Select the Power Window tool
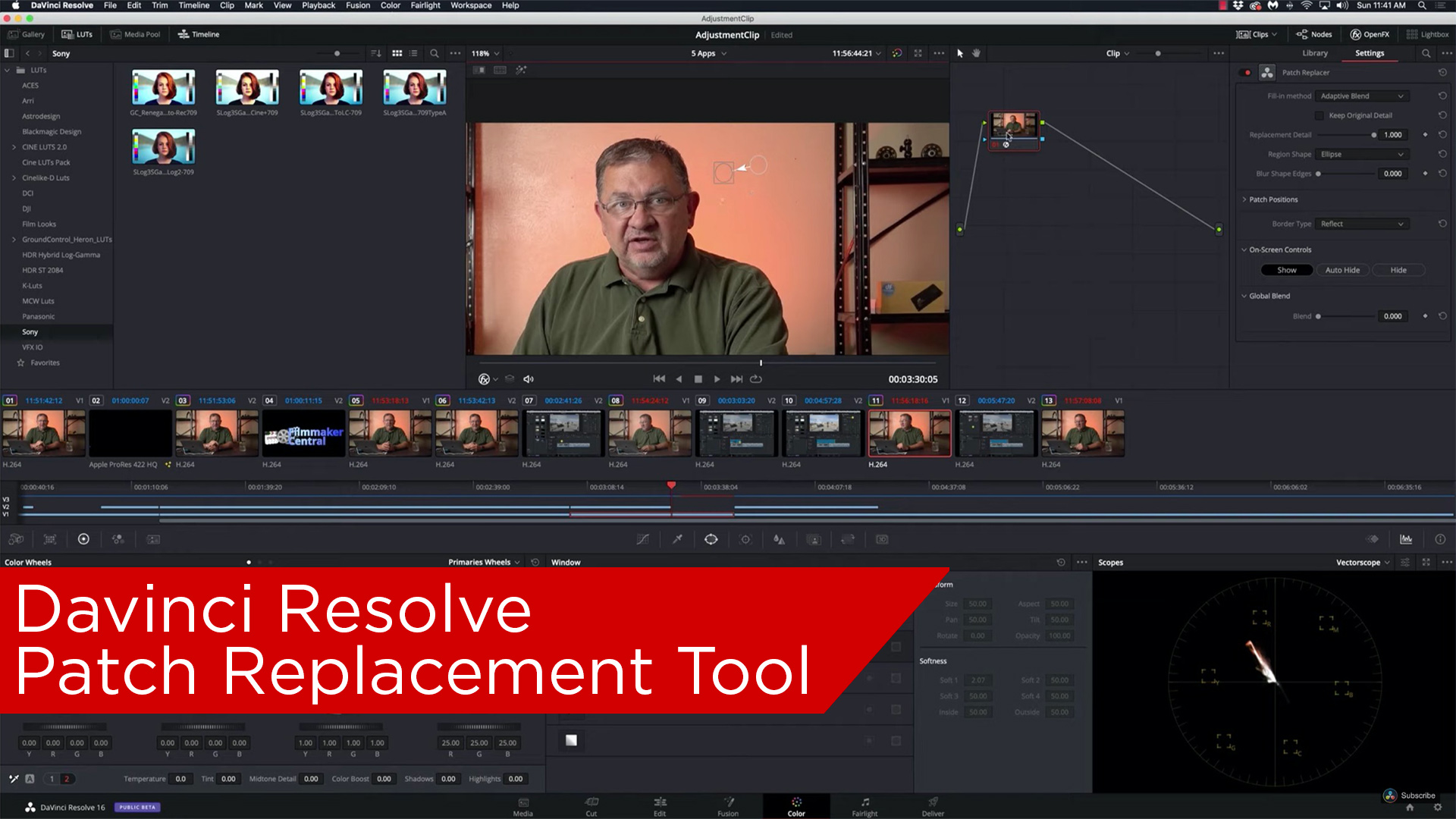 pos(711,539)
